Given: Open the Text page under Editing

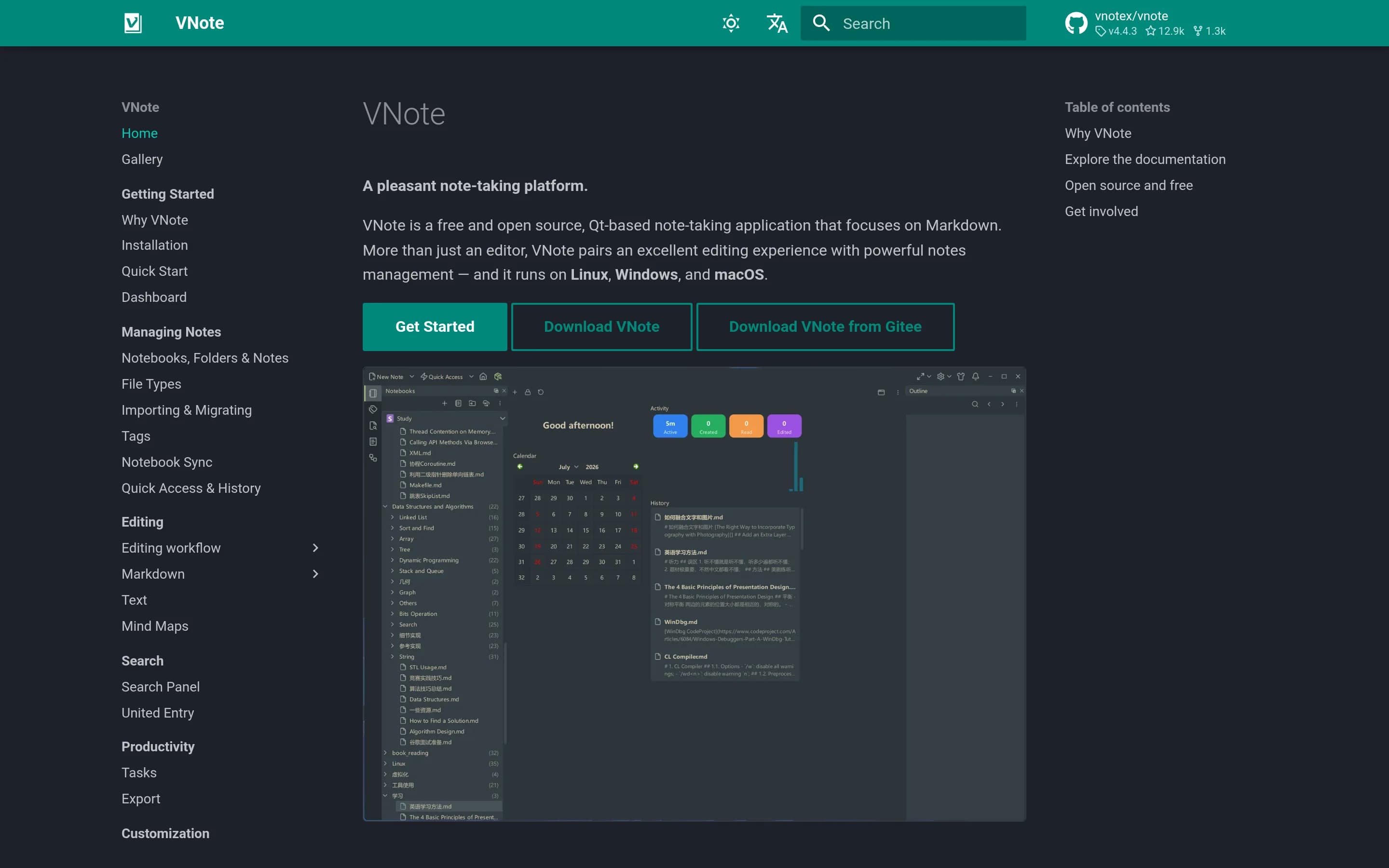Looking at the screenshot, I should (x=134, y=600).
